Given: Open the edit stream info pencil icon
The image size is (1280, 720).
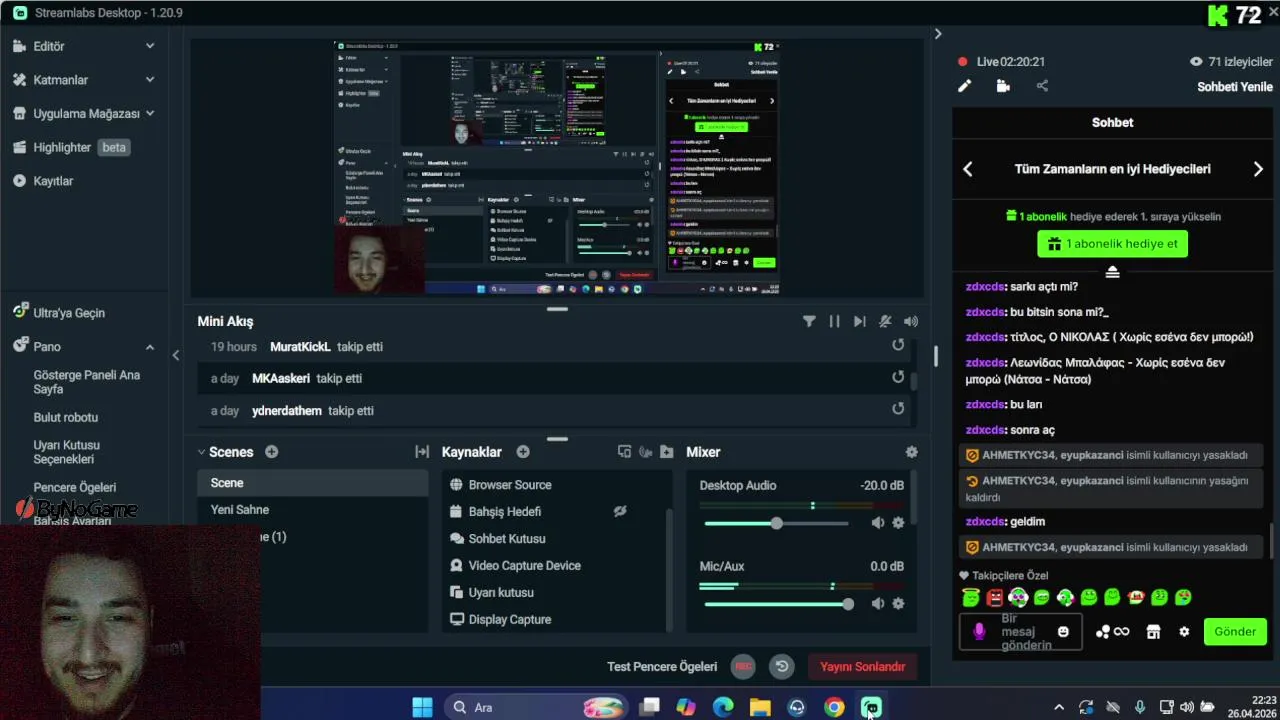Looking at the screenshot, I should click(x=964, y=86).
